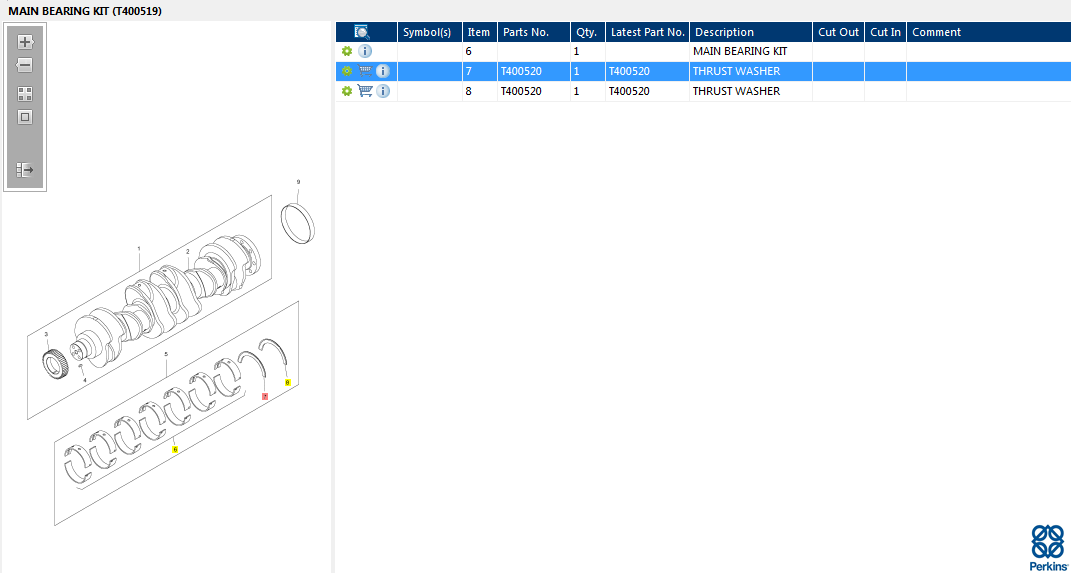This screenshot has width=1071, height=573.
Task: Sort by the Item column header
Action: 479,32
